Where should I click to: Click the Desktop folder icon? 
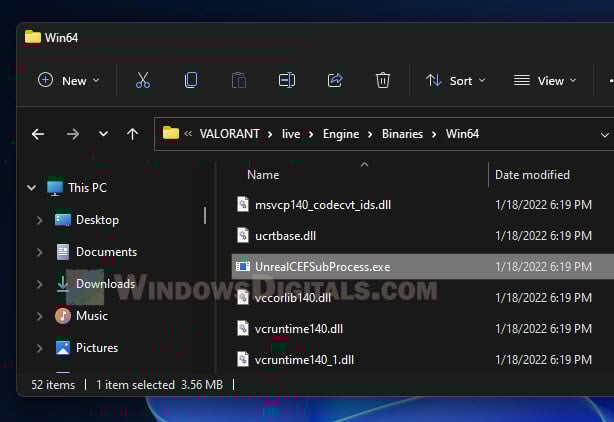[63, 220]
